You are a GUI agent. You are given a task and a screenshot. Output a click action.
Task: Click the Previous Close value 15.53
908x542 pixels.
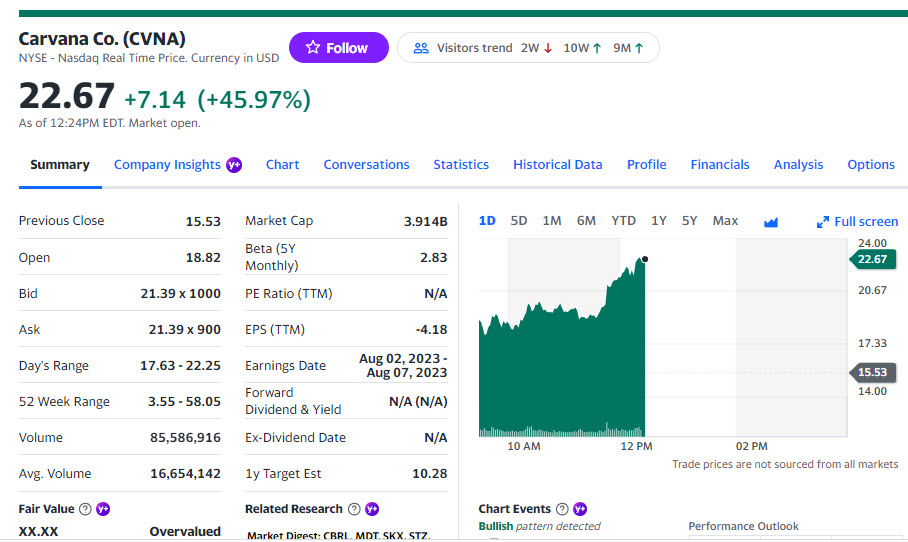(203, 221)
